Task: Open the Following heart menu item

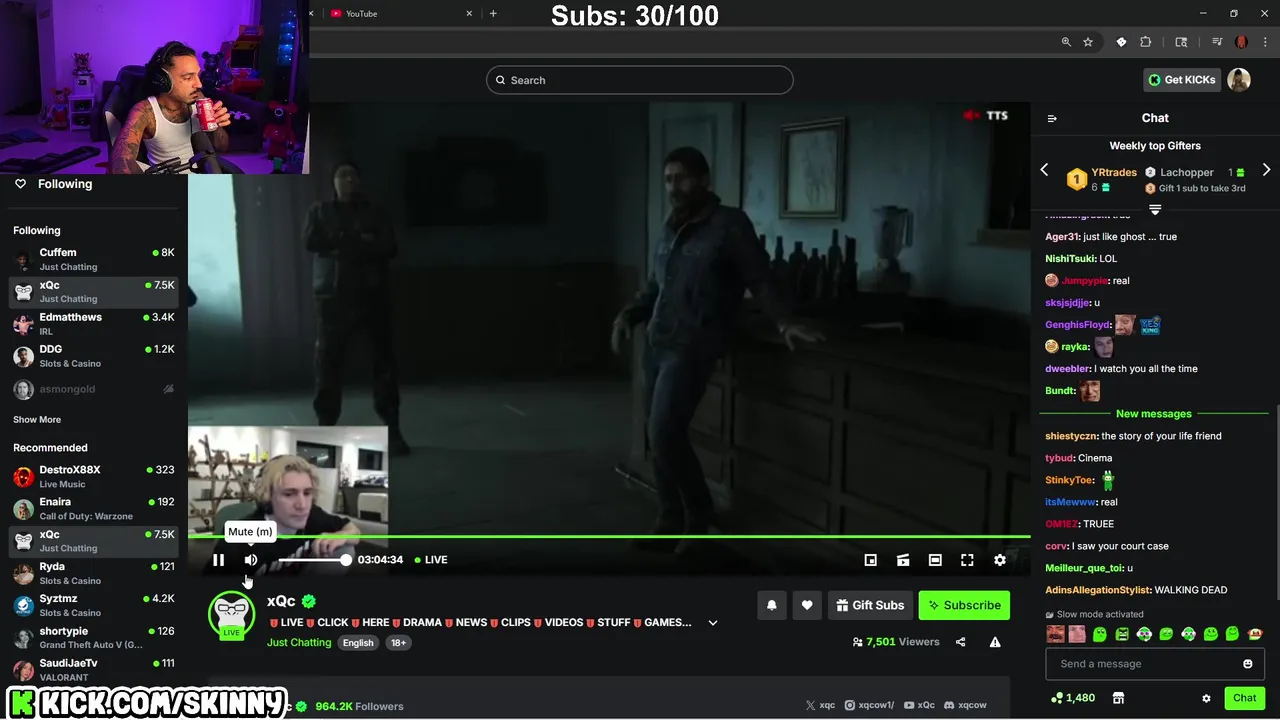Action: [53, 184]
